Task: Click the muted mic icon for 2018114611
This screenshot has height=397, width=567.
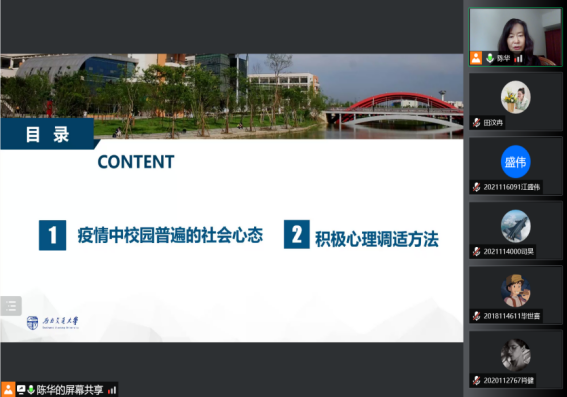Action: click(477, 316)
